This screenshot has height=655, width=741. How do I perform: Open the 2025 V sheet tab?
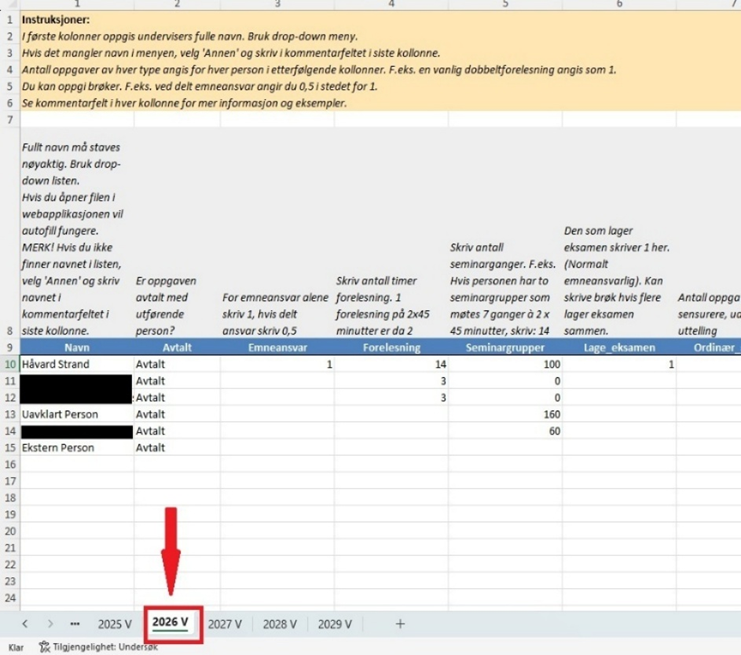click(114, 624)
